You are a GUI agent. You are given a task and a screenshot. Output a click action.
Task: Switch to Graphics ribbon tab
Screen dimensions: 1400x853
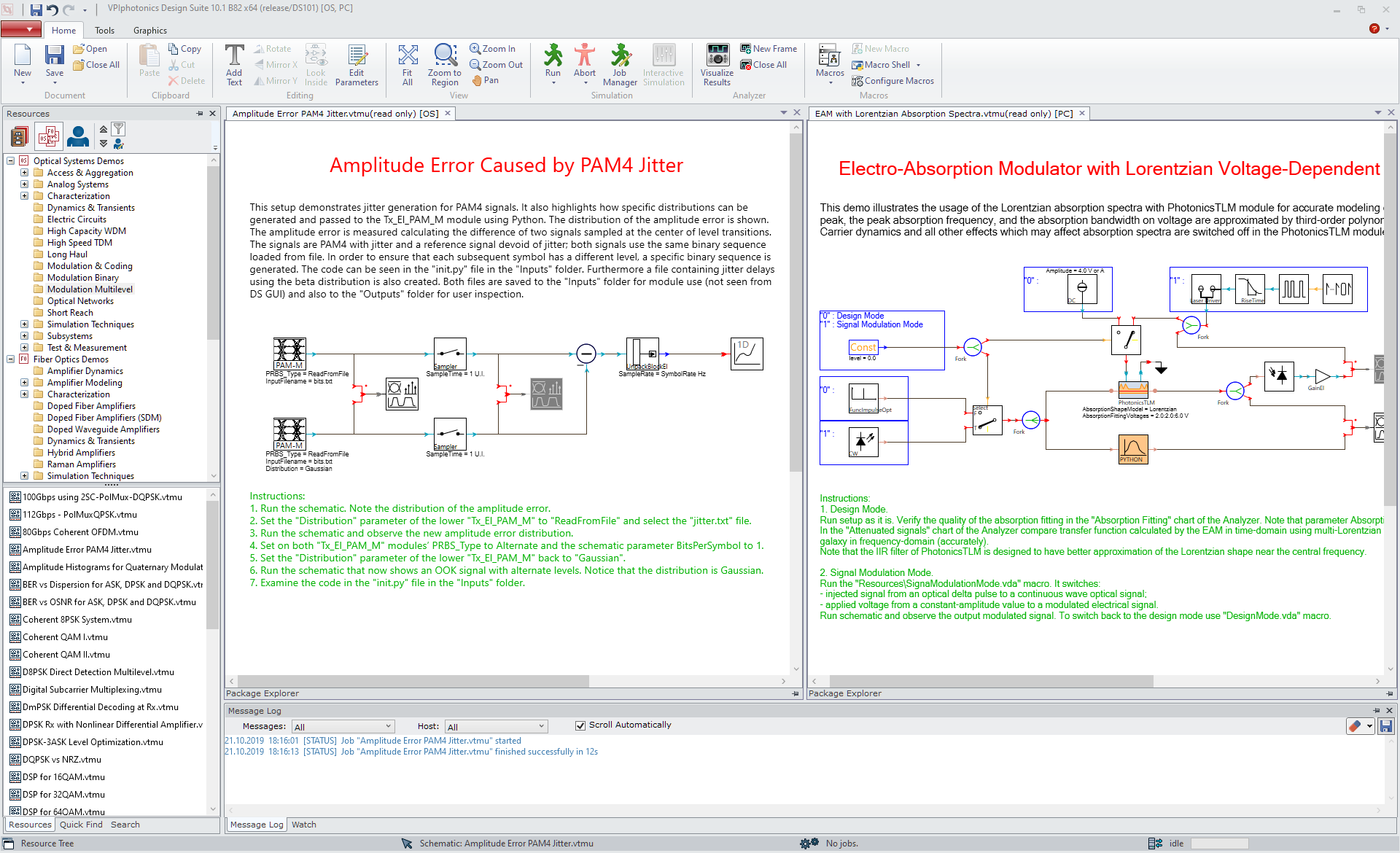point(149,31)
